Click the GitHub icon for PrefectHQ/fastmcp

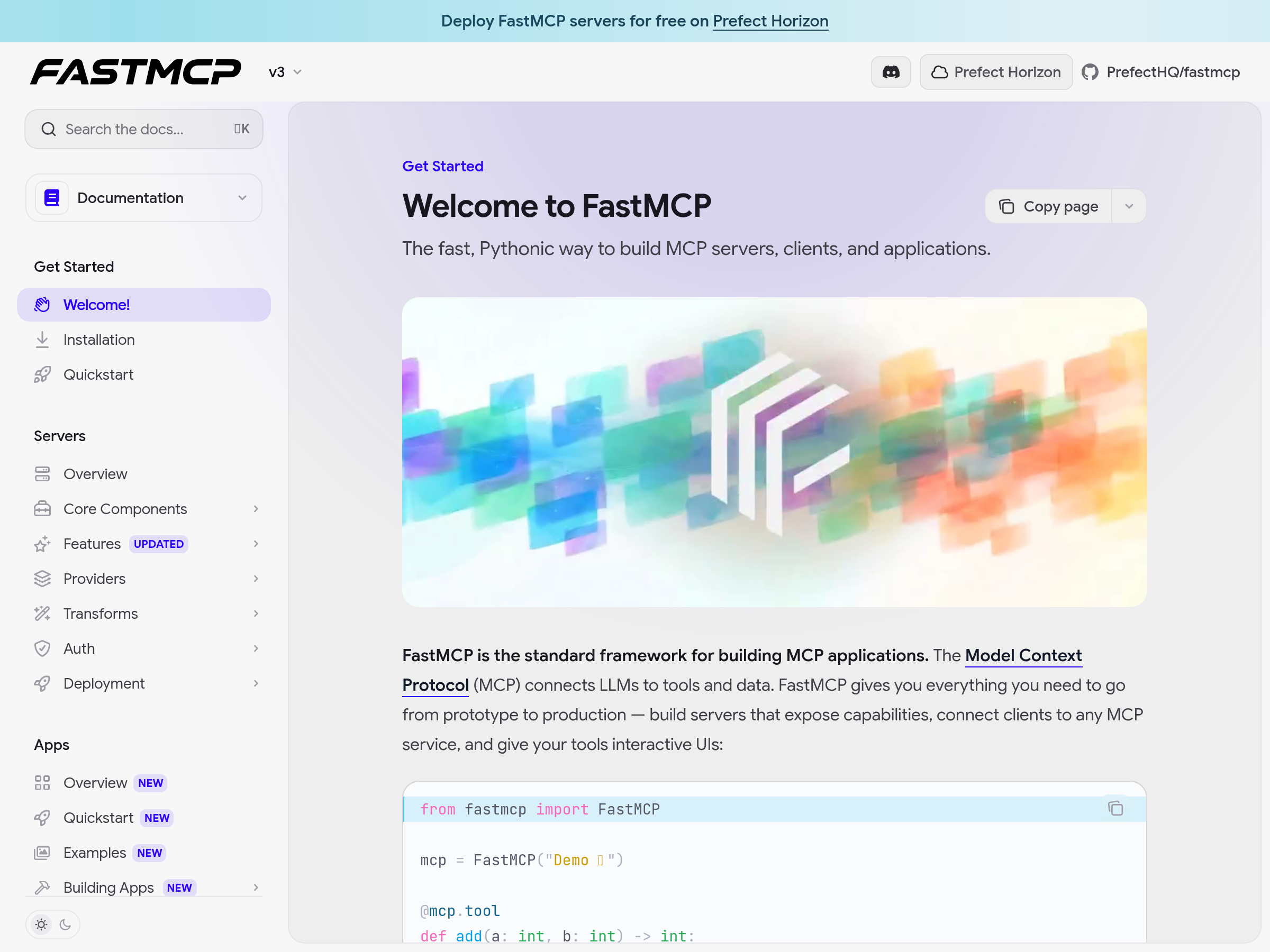click(1090, 72)
